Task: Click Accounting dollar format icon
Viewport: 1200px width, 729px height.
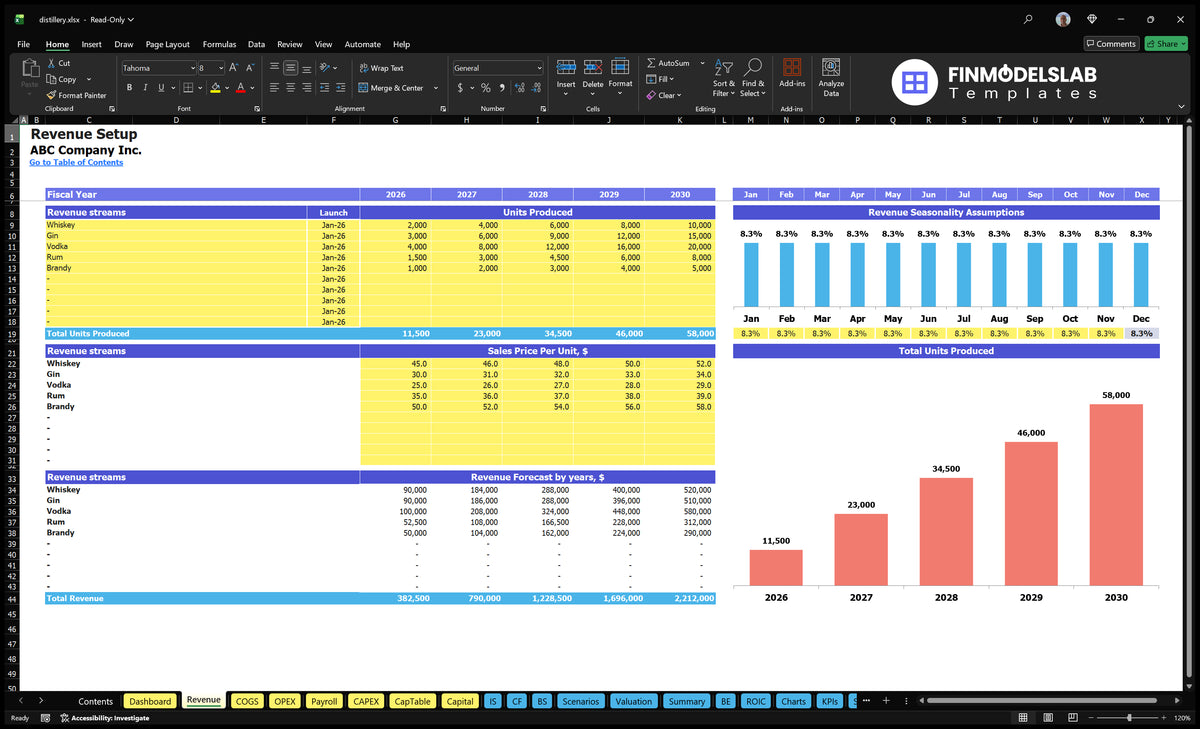Action: point(460,88)
